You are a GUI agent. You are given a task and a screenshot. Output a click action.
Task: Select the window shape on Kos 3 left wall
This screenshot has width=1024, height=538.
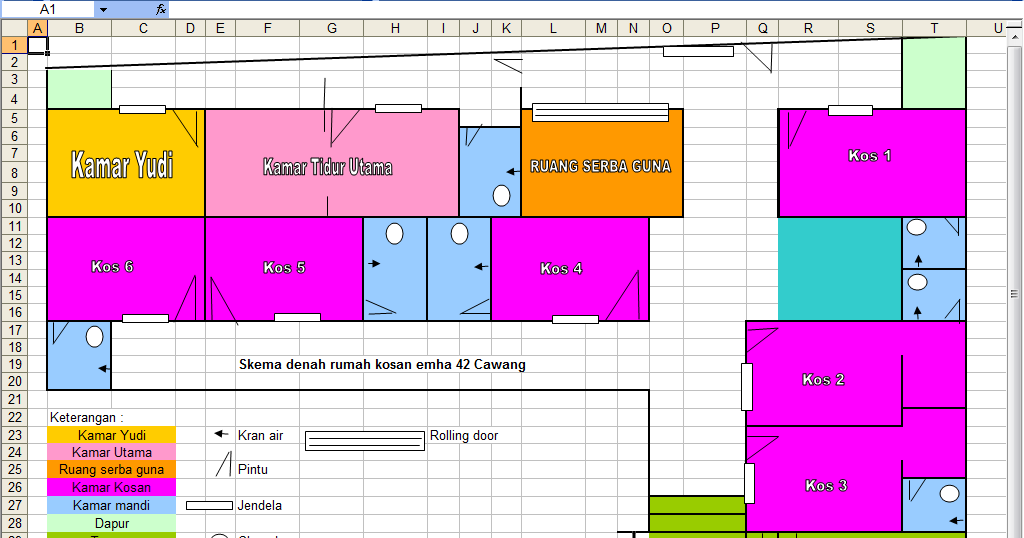click(749, 483)
